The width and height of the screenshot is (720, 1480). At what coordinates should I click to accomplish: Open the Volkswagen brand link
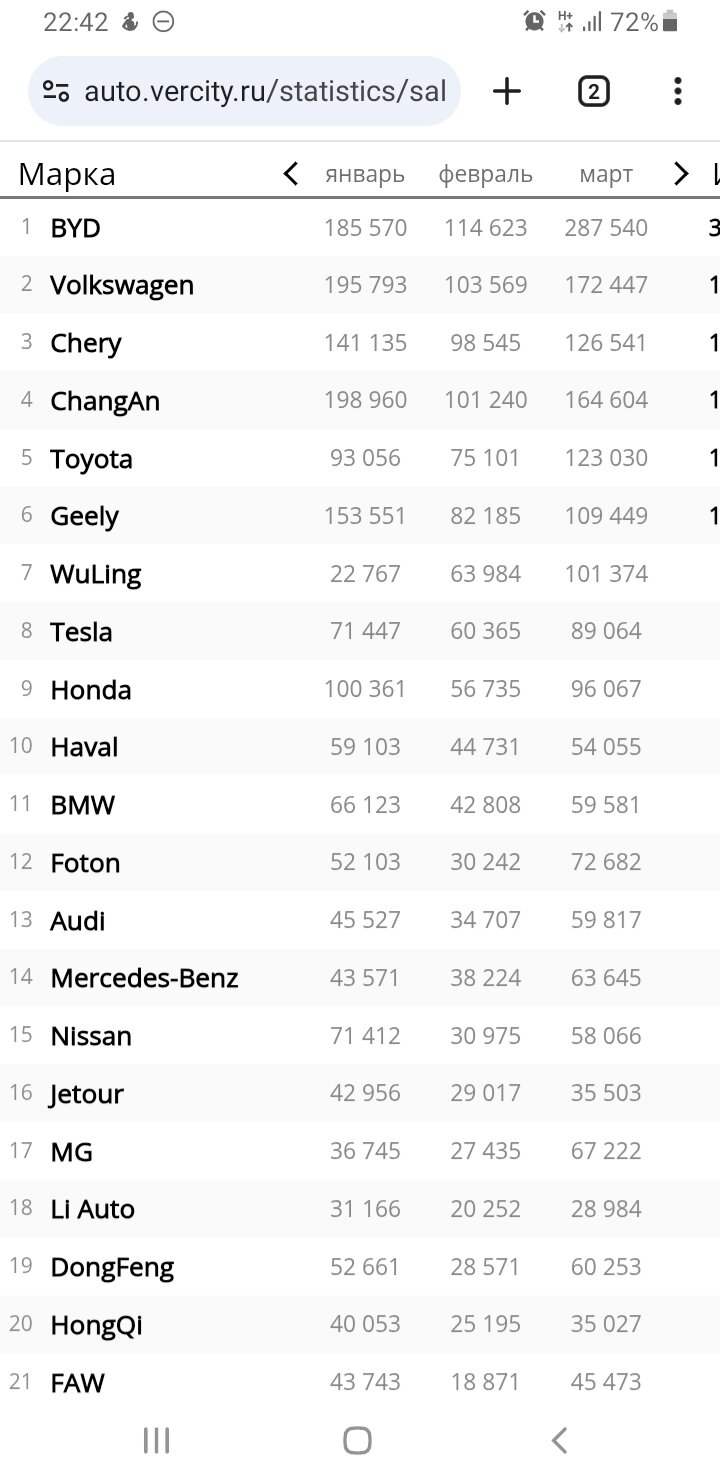click(122, 286)
